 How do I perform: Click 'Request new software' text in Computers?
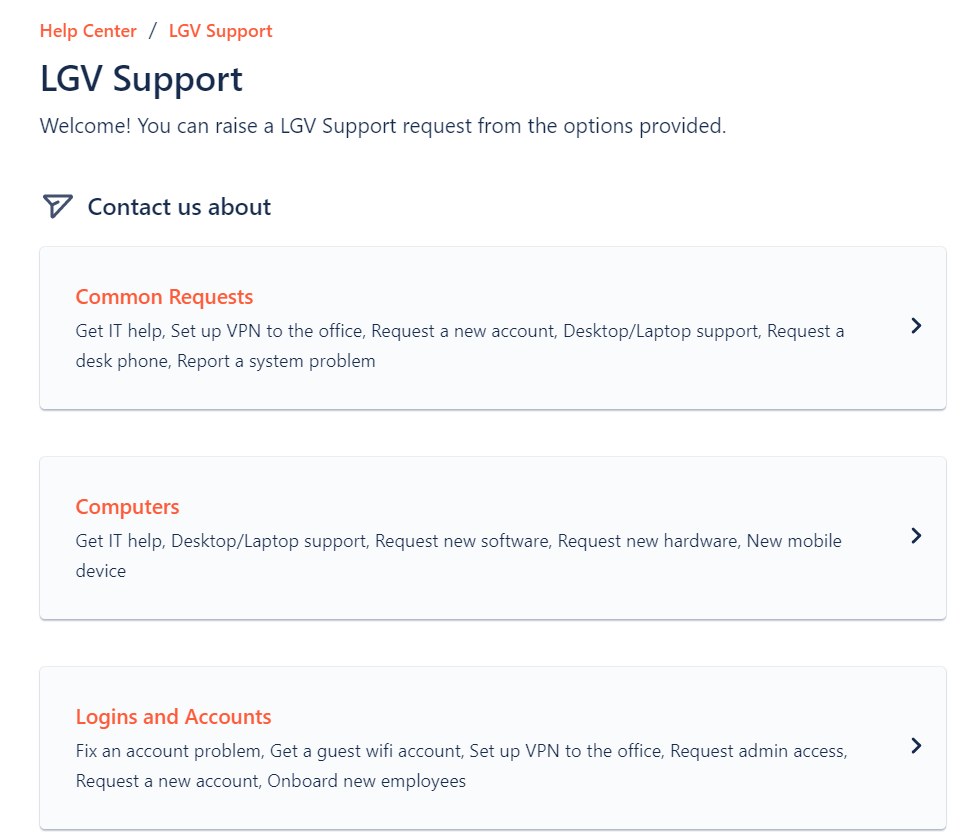click(462, 541)
